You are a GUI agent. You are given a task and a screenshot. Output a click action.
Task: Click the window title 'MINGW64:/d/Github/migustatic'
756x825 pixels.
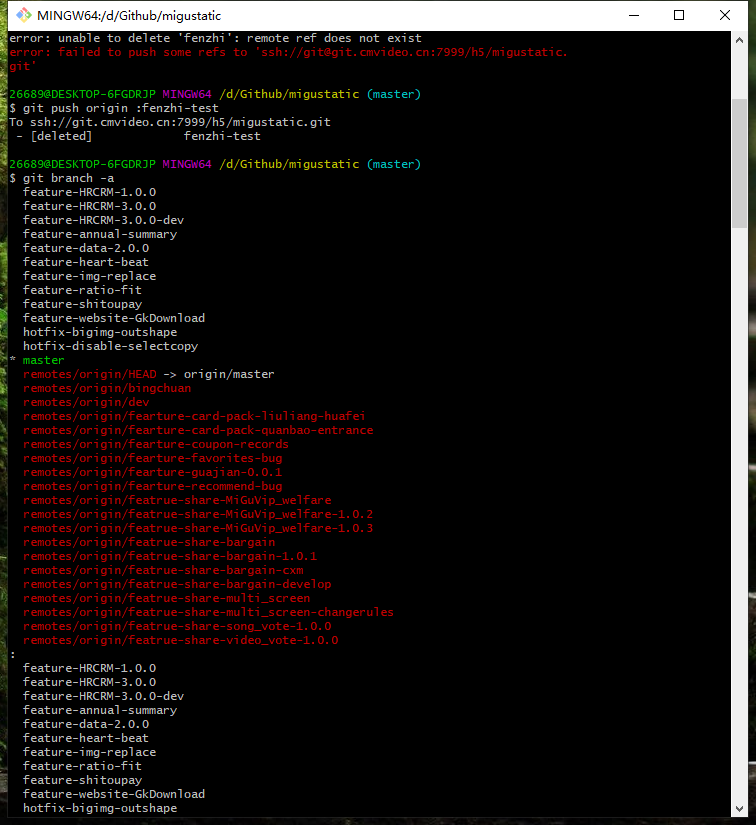129,16
